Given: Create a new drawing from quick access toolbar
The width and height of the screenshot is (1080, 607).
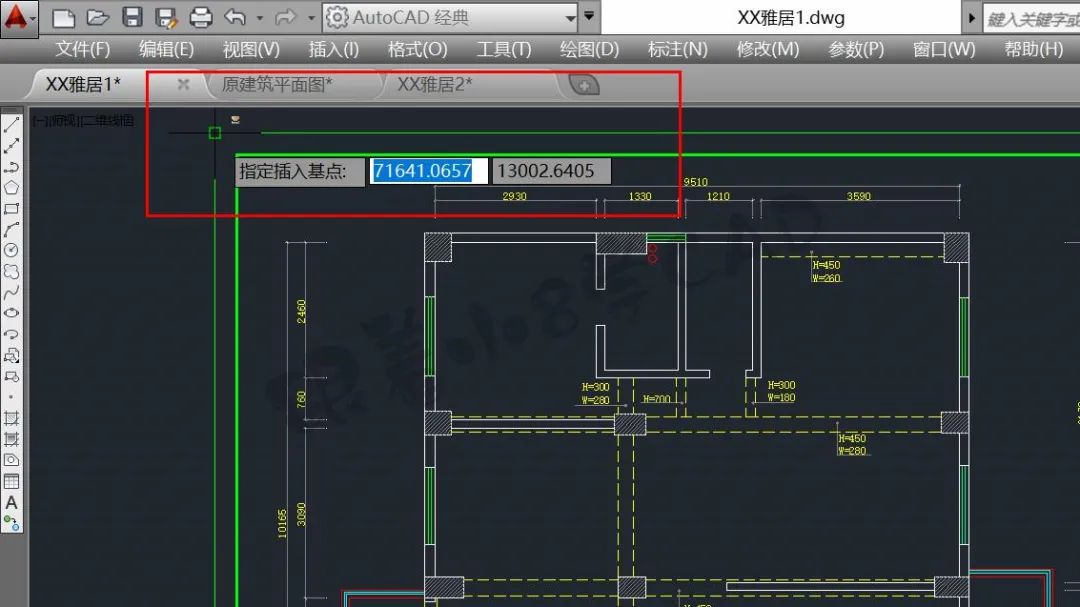Looking at the screenshot, I should pos(63,17).
